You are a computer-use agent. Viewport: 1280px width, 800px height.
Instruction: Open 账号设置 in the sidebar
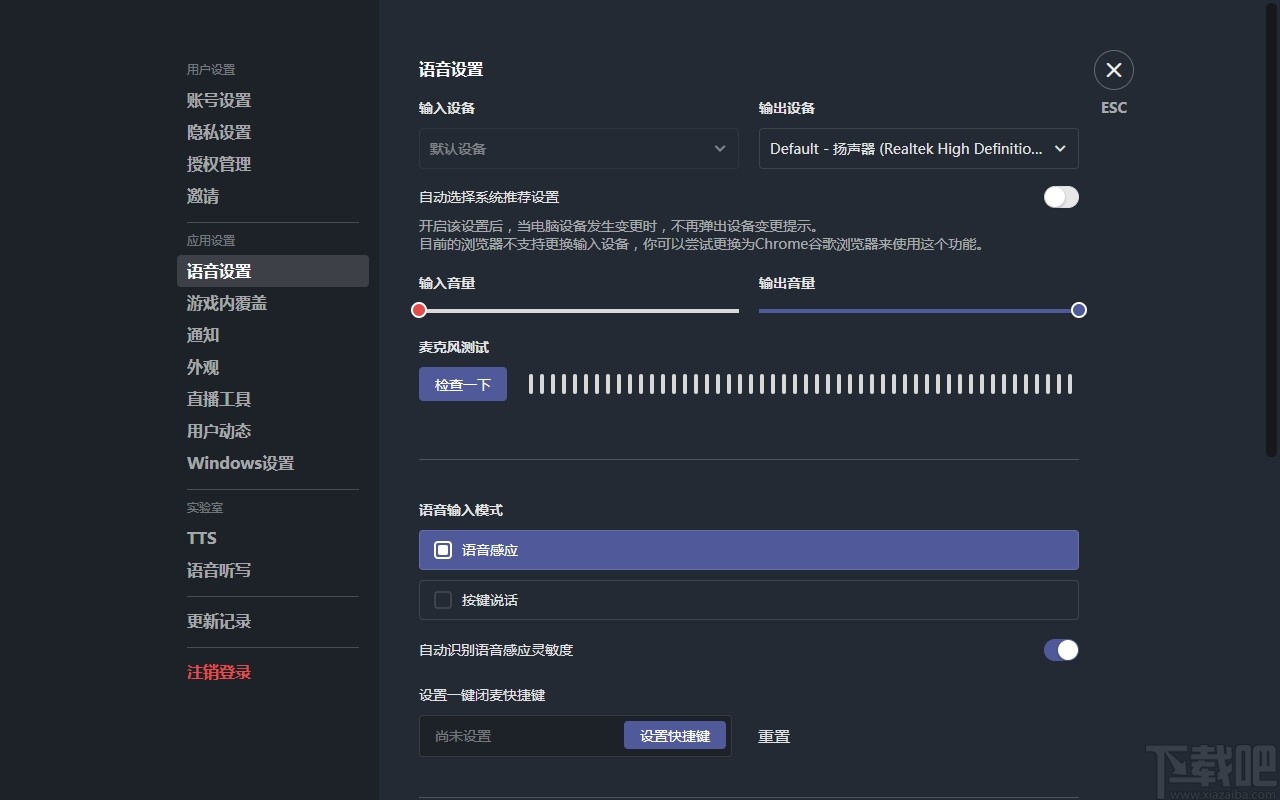point(219,100)
